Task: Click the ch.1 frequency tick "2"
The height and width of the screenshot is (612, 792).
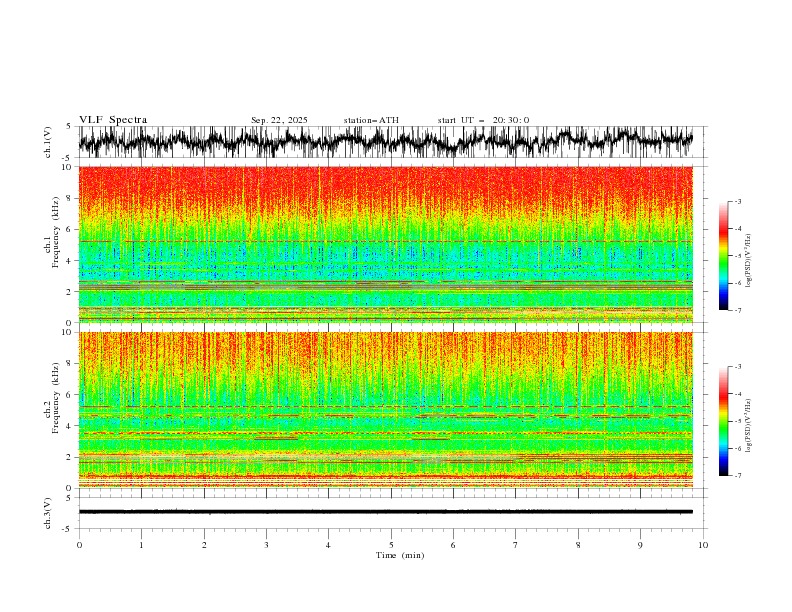Action: pos(70,292)
